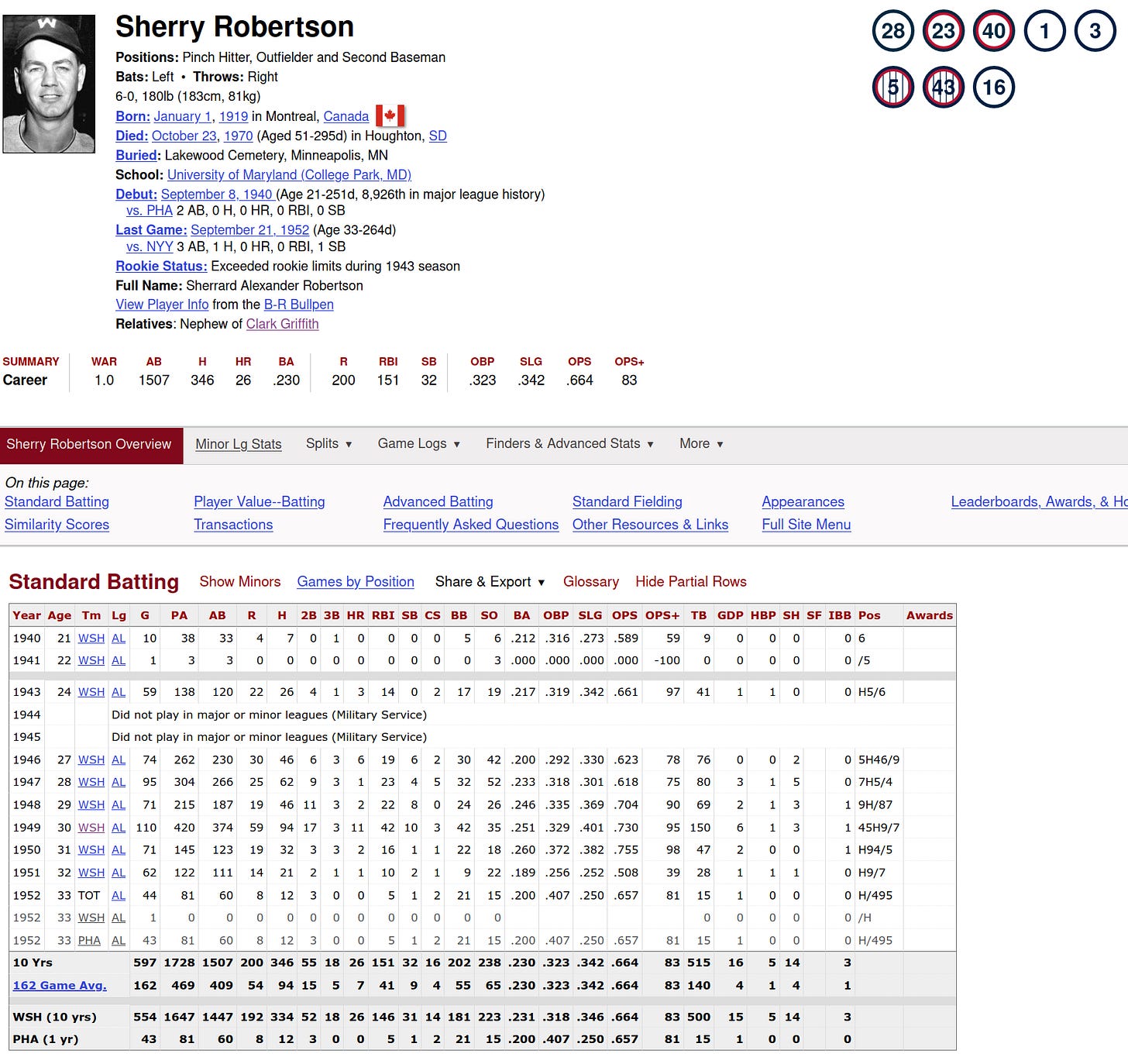Sort batting table by HR column
This screenshot has width=1128, height=1064.
356,615
